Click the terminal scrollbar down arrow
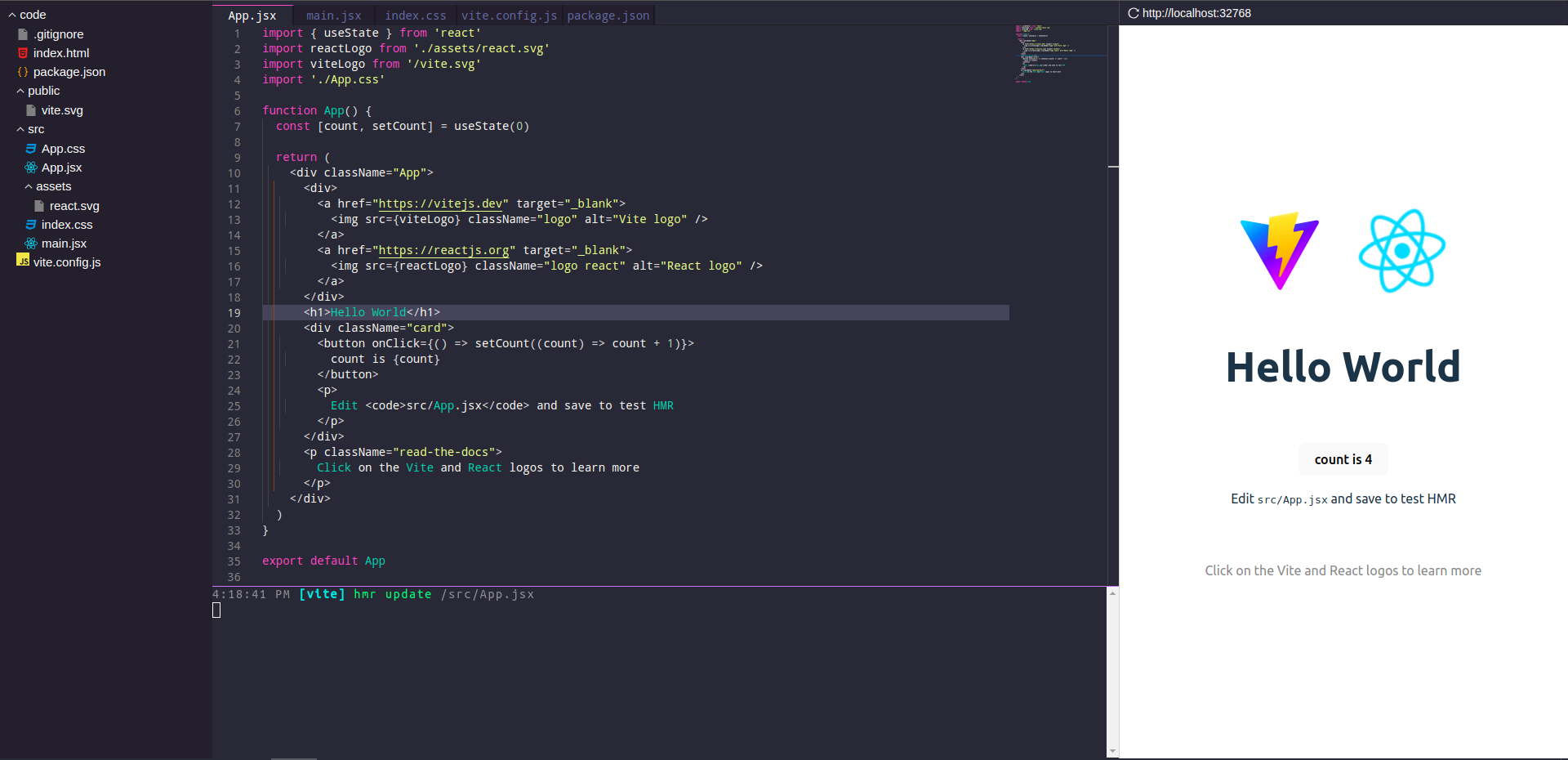 (x=1112, y=751)
